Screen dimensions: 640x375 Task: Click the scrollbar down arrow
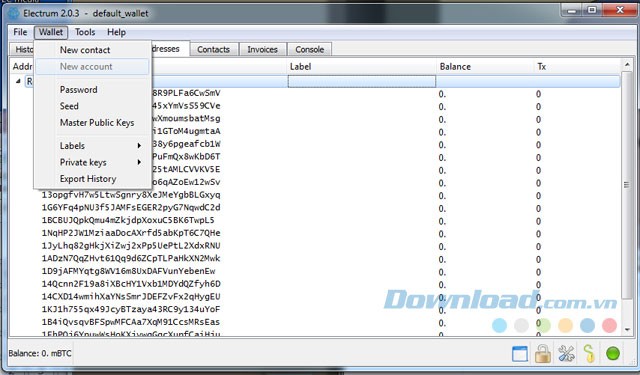[x=627, y=330]
